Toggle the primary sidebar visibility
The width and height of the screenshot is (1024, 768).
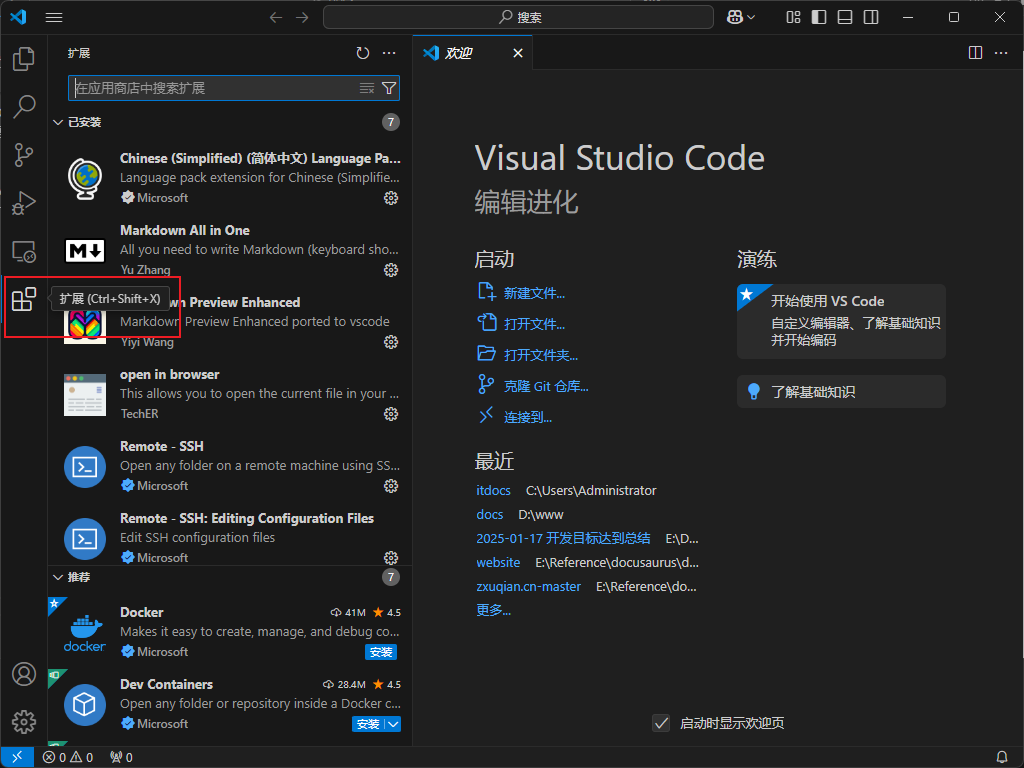click(x=819, y=18)
